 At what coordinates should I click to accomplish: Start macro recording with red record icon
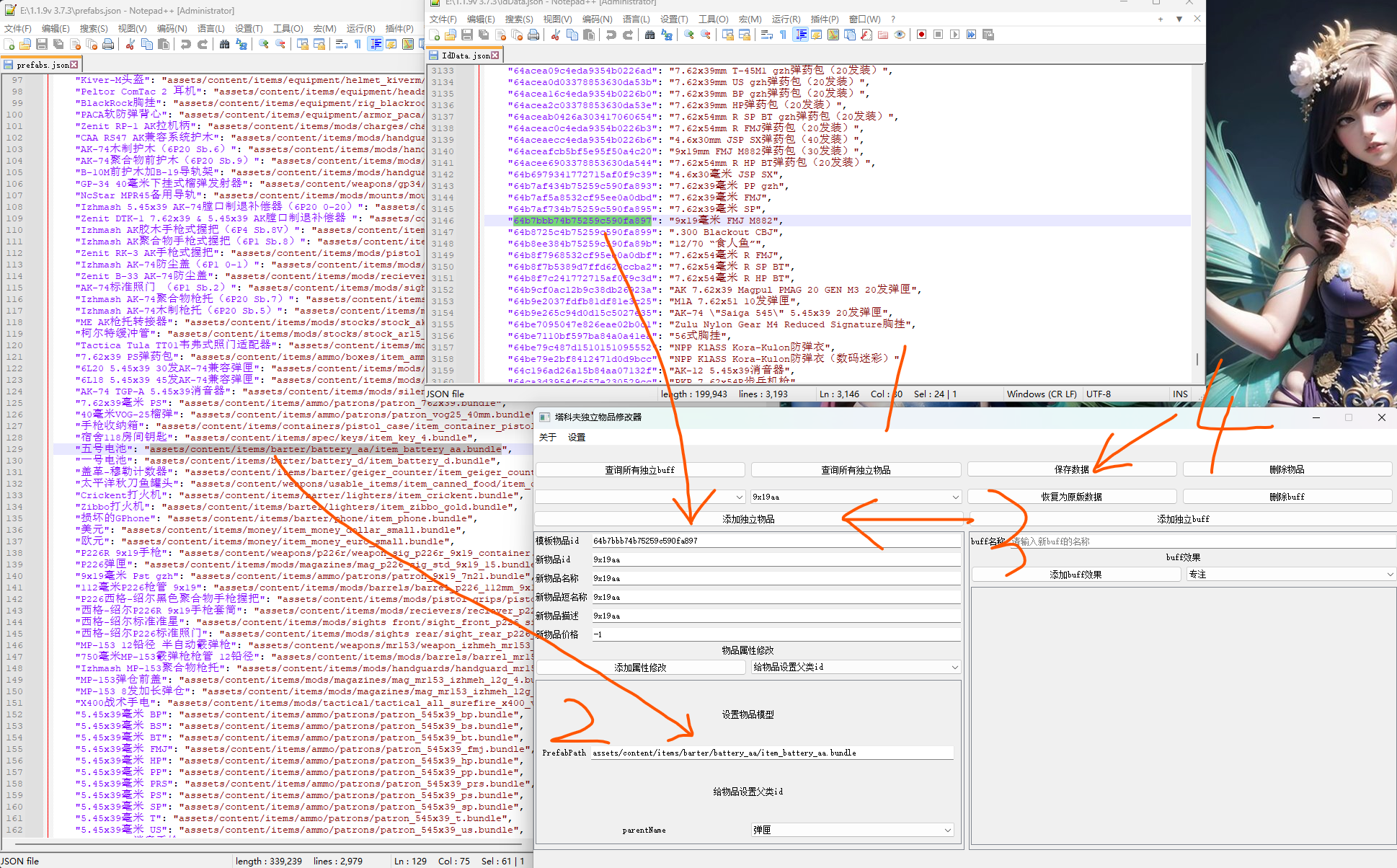tap(921, 35)
